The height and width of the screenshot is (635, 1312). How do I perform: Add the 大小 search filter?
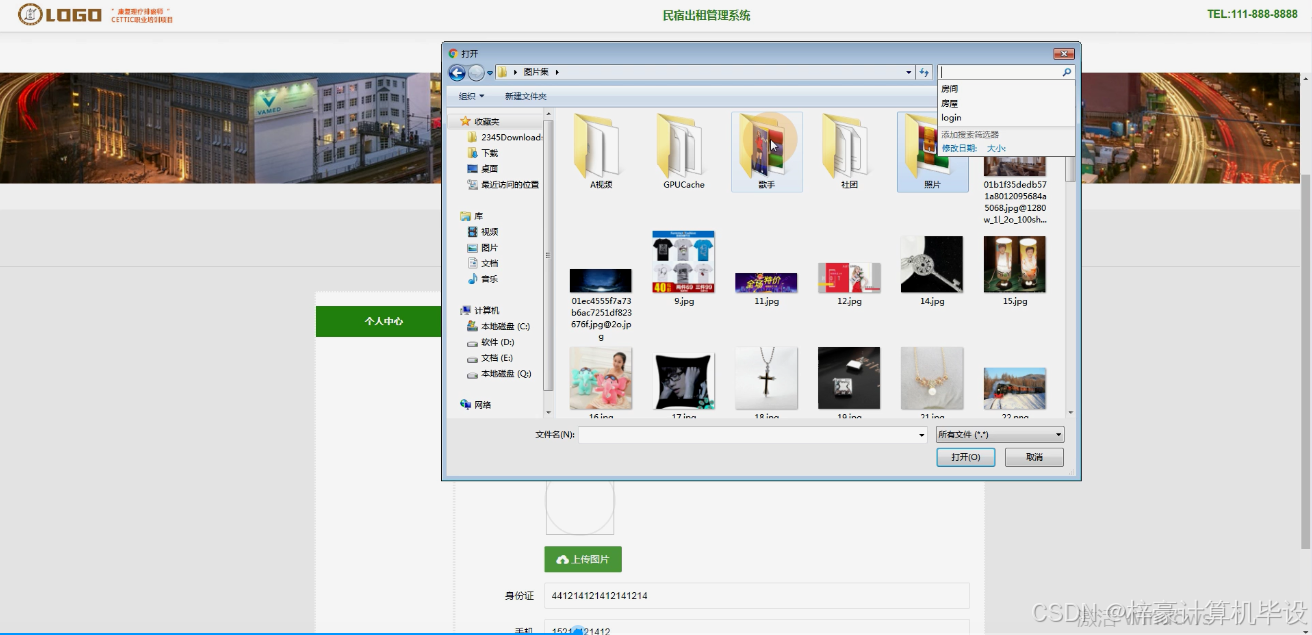coord(996,148)
